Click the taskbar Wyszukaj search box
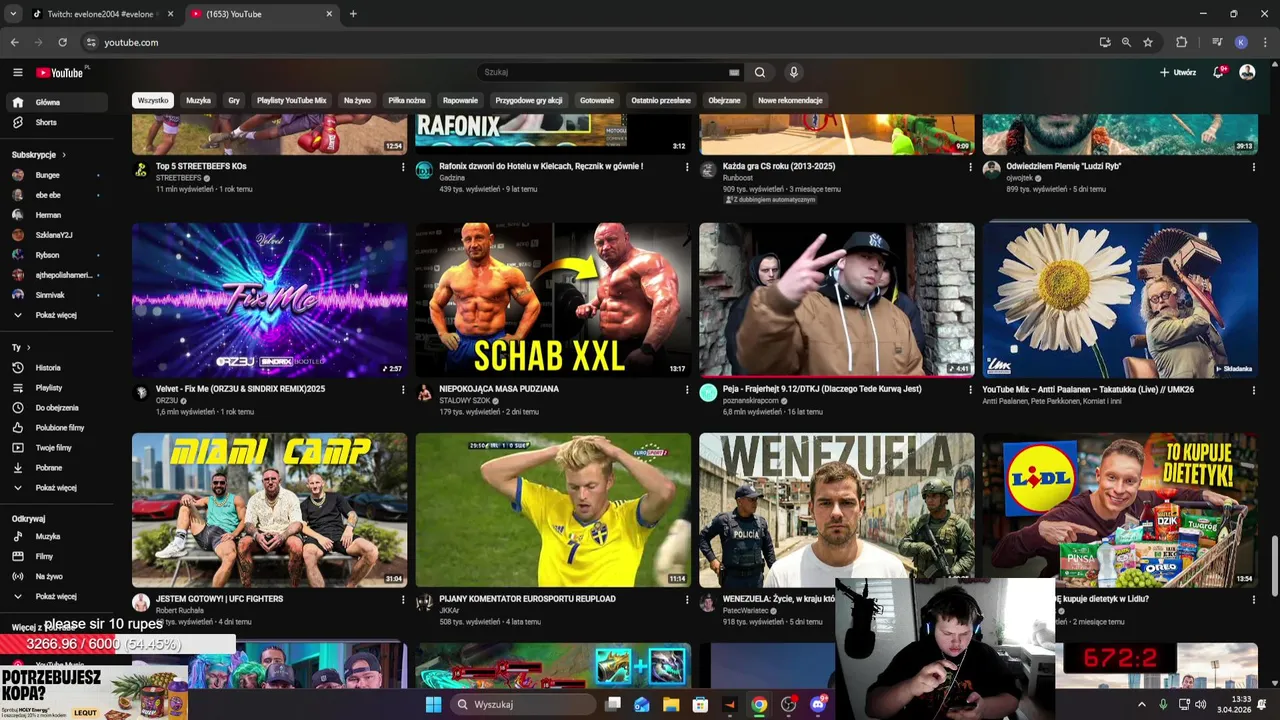This screenshot has width=1280, height=720. point(522,704)
